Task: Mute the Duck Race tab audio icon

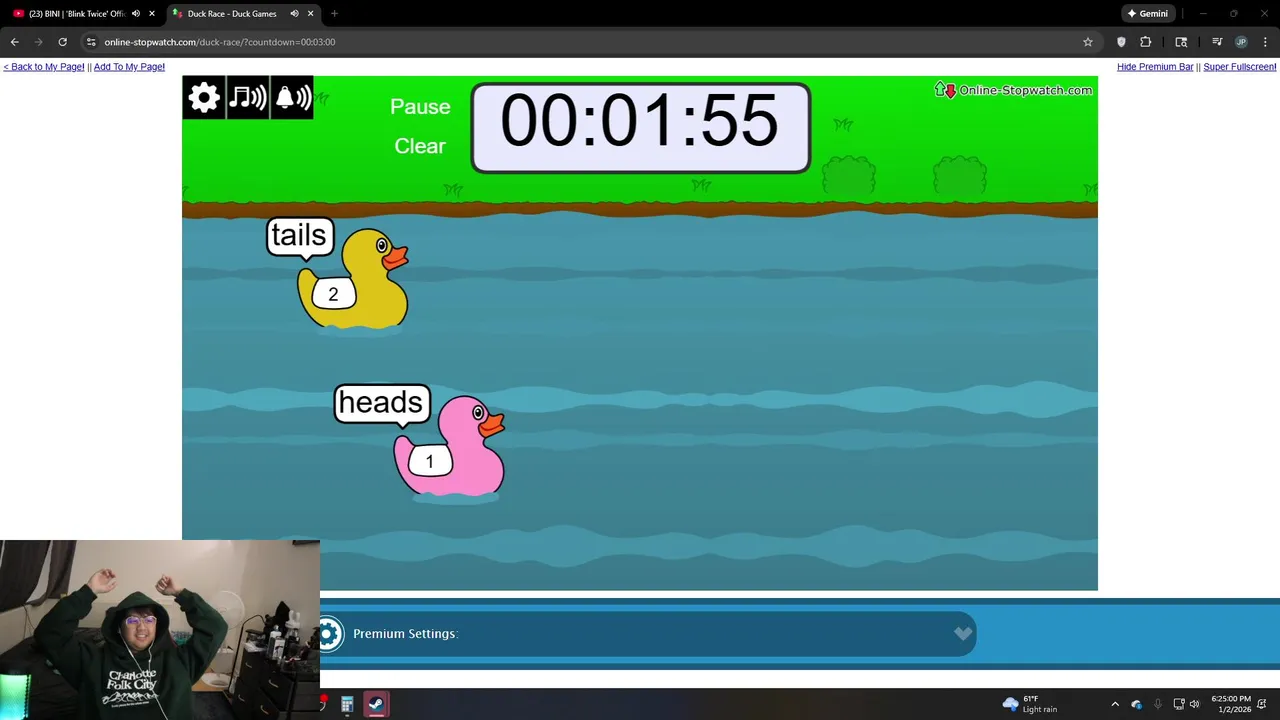Action: [294, 14]
